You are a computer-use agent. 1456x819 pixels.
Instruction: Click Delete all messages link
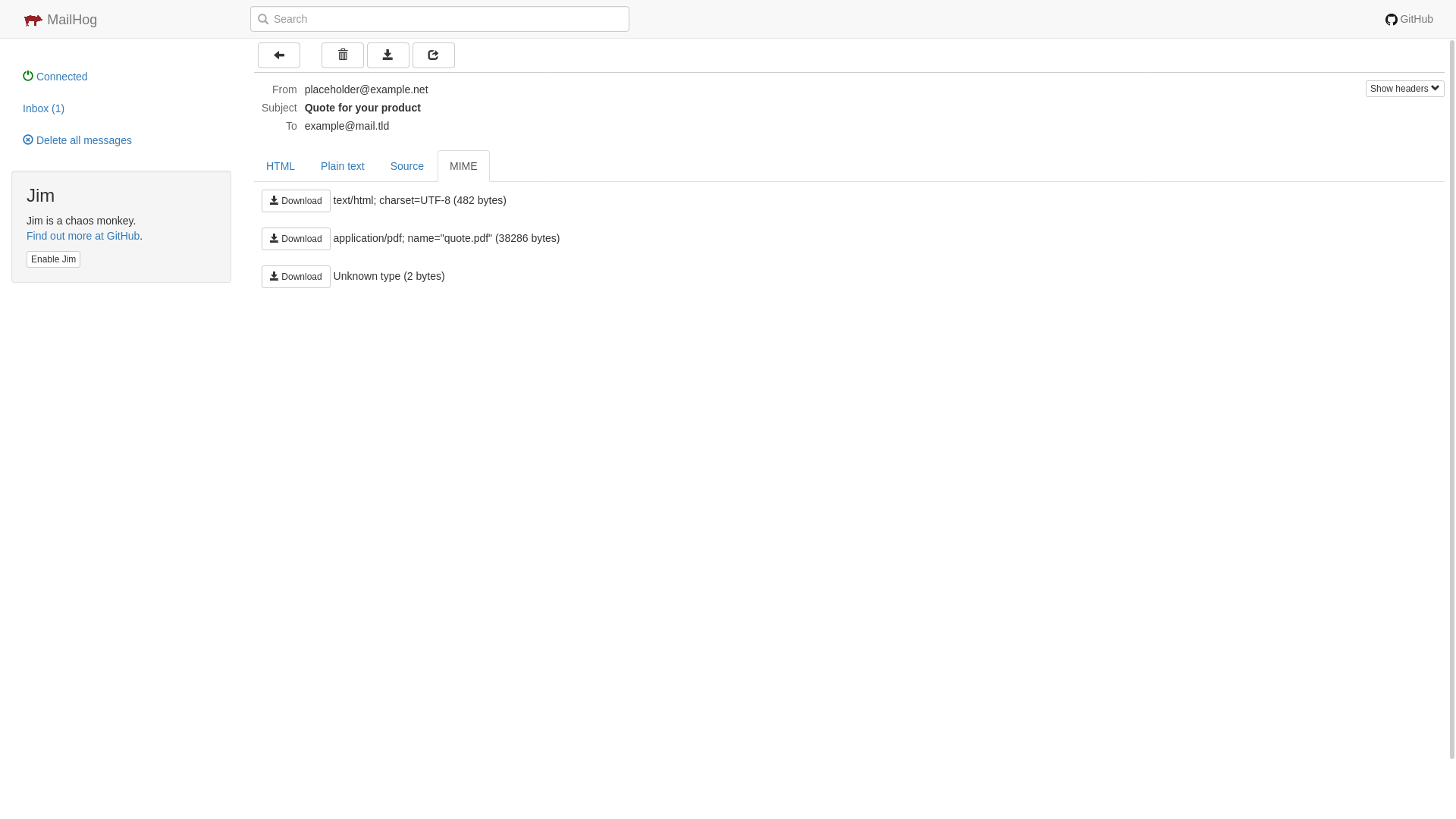click(77, 140)
